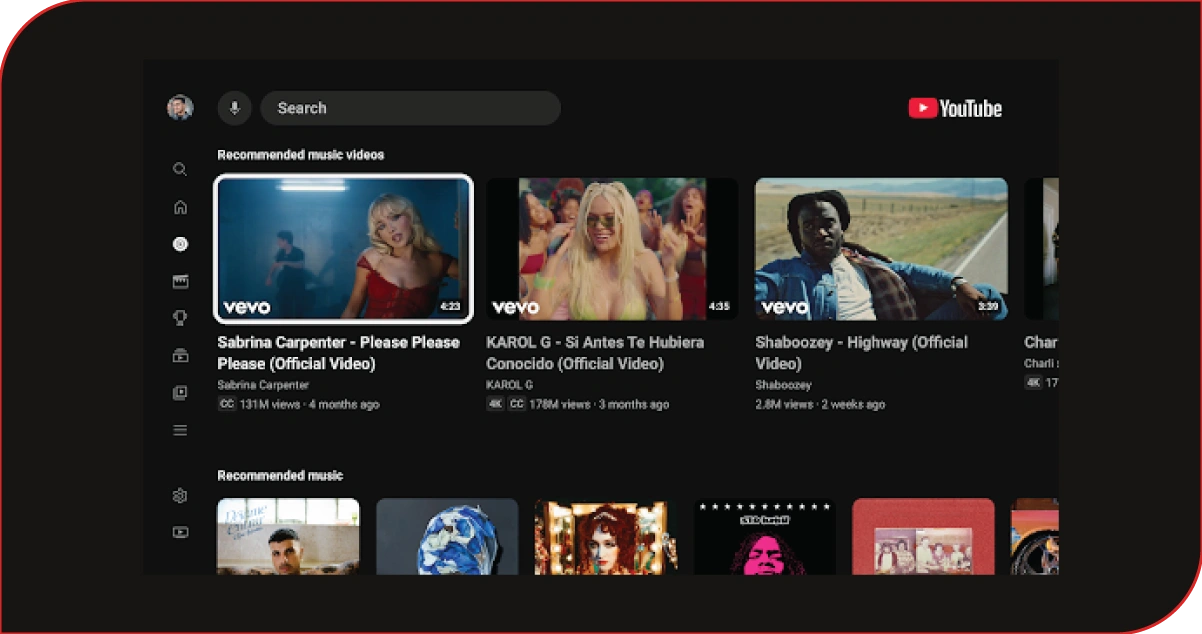Play Sabrina Carpenter Please Please Please video
1202x634 pixels.
pyautogui.click(x=344, y=249)
